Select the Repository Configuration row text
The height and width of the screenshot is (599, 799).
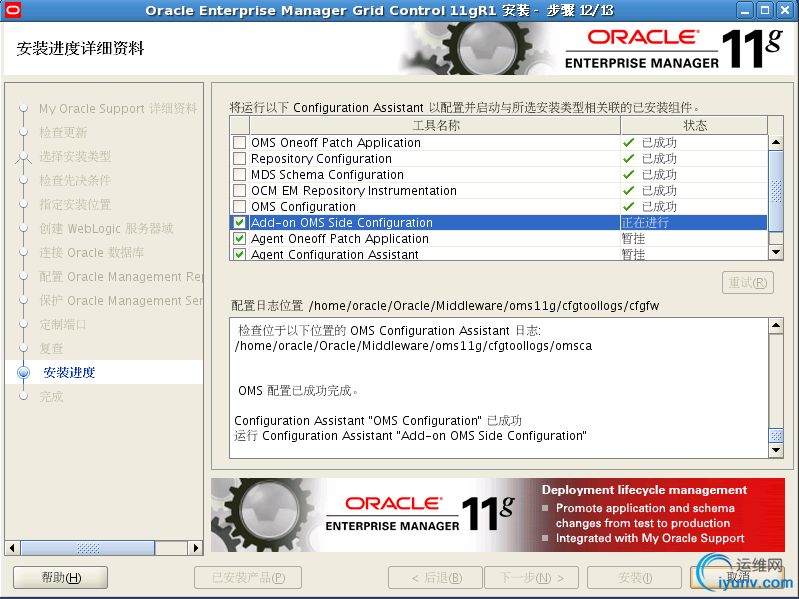click(x=322, y=158)
